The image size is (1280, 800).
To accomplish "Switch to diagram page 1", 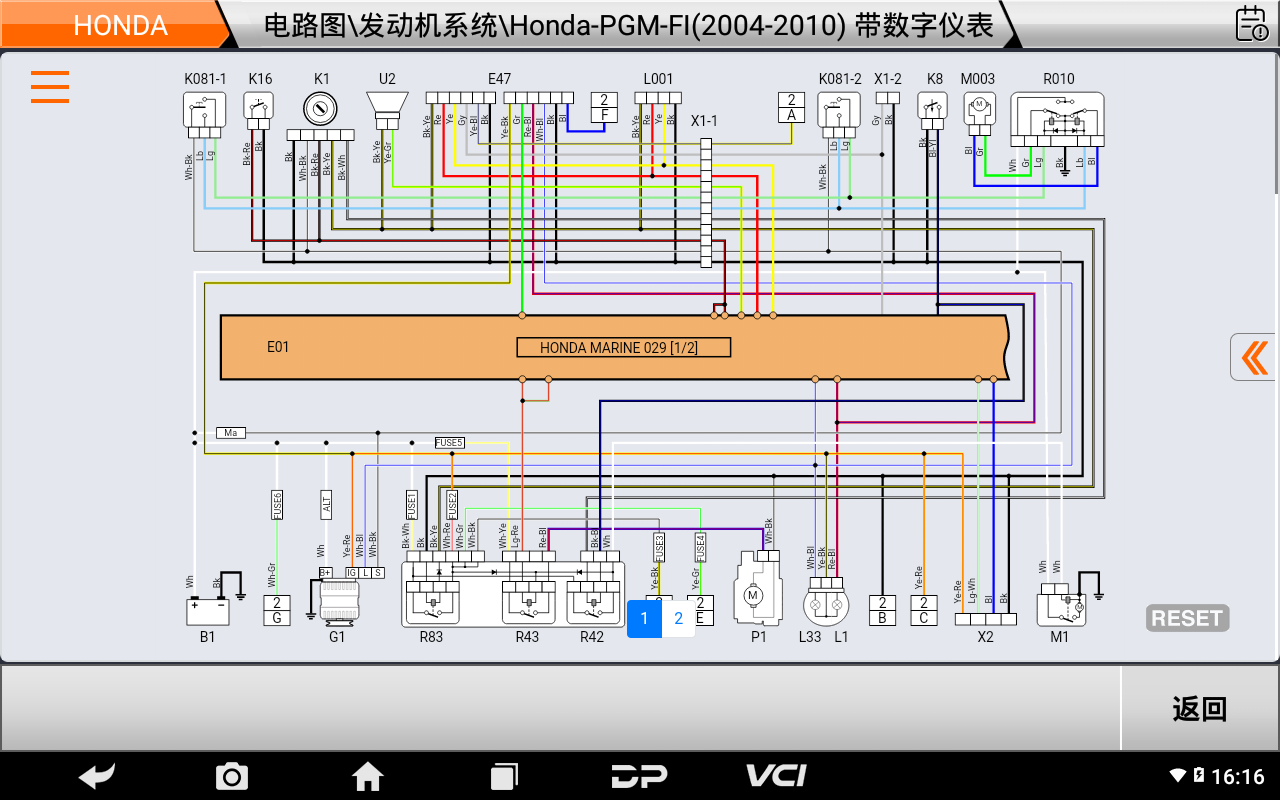I will (644, 618).
